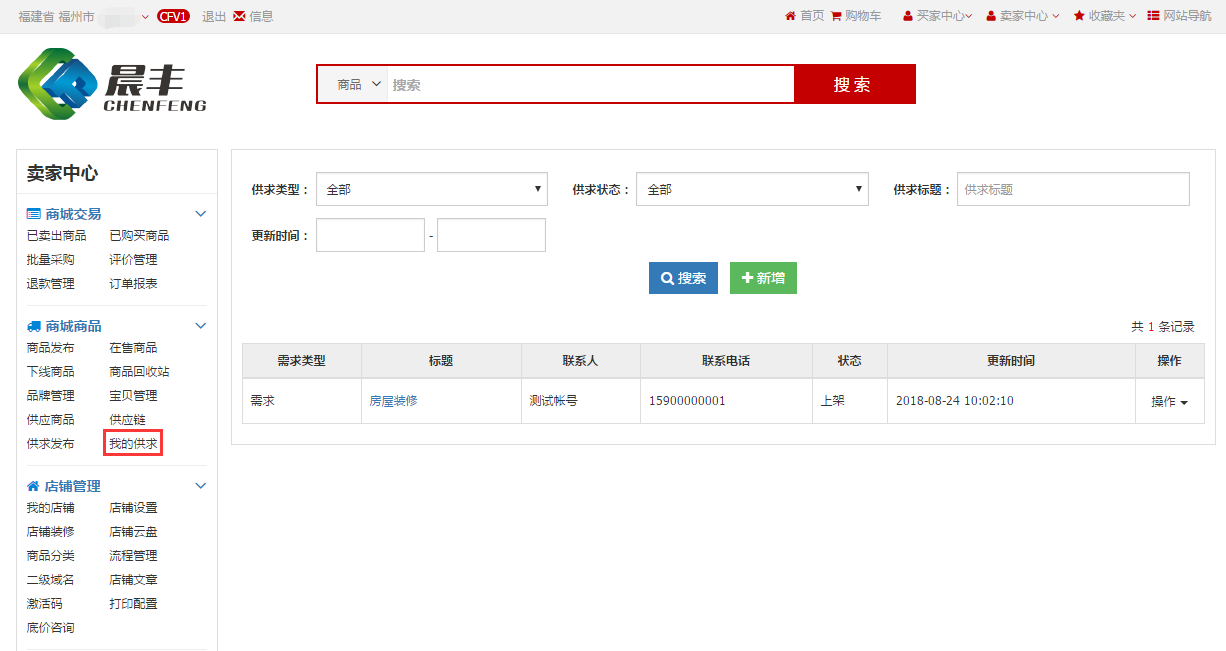Collapse the 商城交易 sidebar section
This screenshot has width=1226, height=651.
(x=200, y=214)
